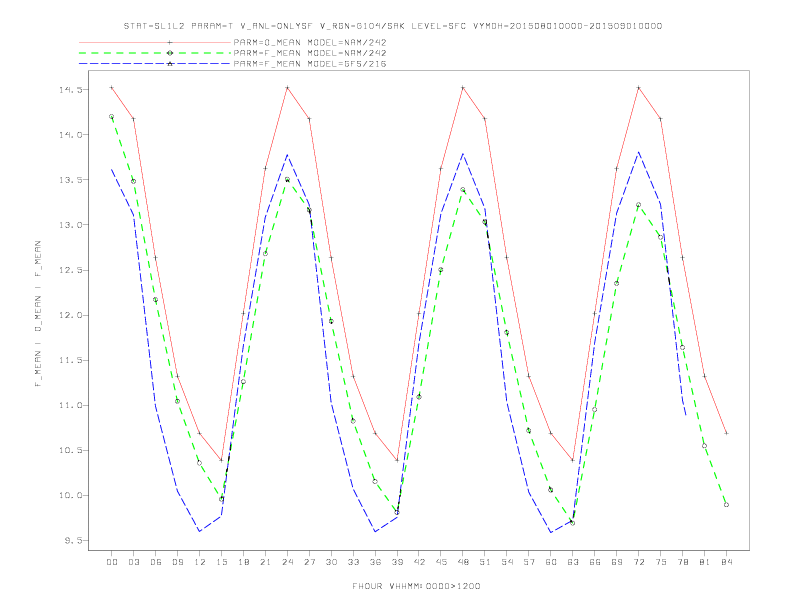Click y-axis tick value 12.5
792x612 pixels.
71,270
